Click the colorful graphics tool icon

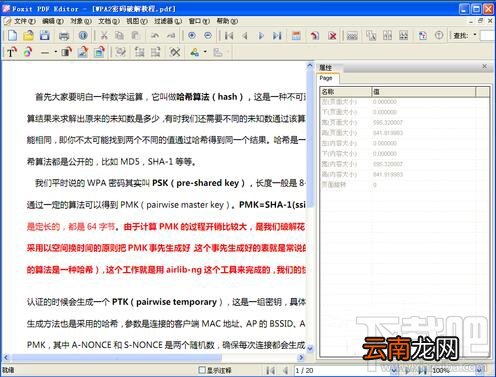[28, 52]
